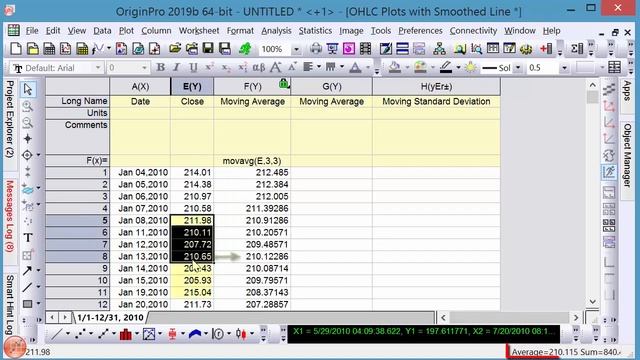Viewport: 640px width, 360px height.
Task: Click the add new columns icon
Action: point(546,49)
